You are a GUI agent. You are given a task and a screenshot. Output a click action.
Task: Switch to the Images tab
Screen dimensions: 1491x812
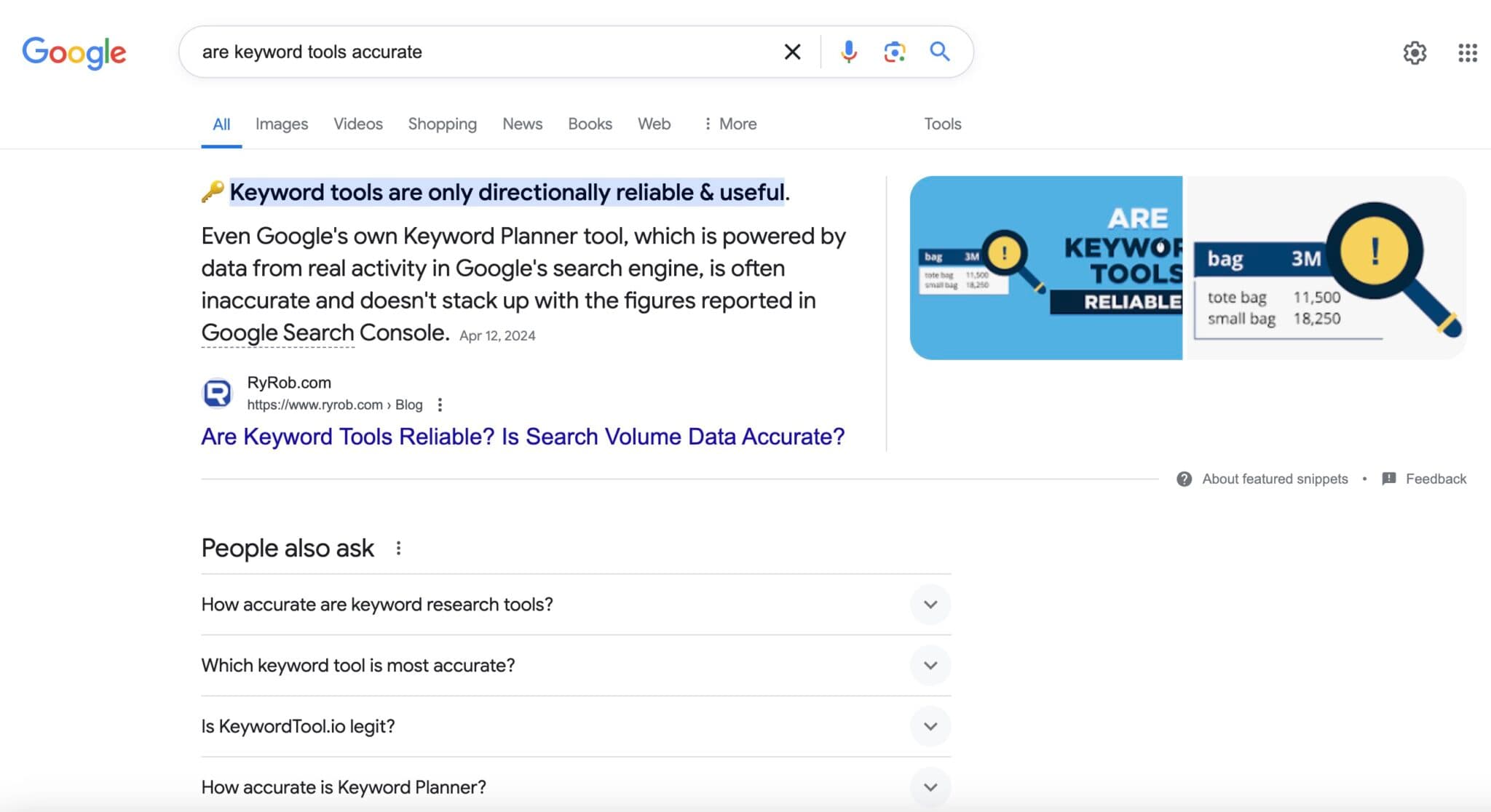click(x=281, y=124)
